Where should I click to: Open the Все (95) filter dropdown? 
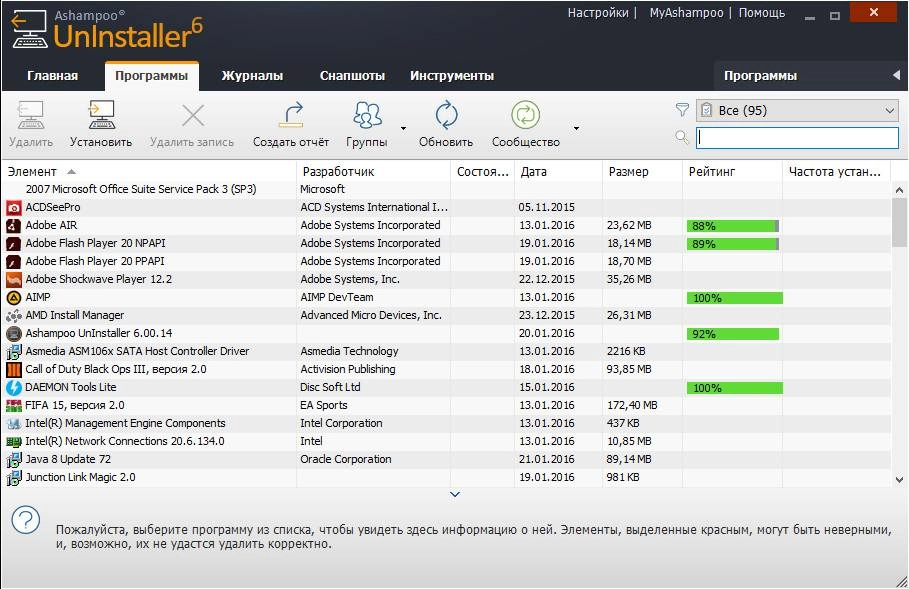click(x=797, y=110)
